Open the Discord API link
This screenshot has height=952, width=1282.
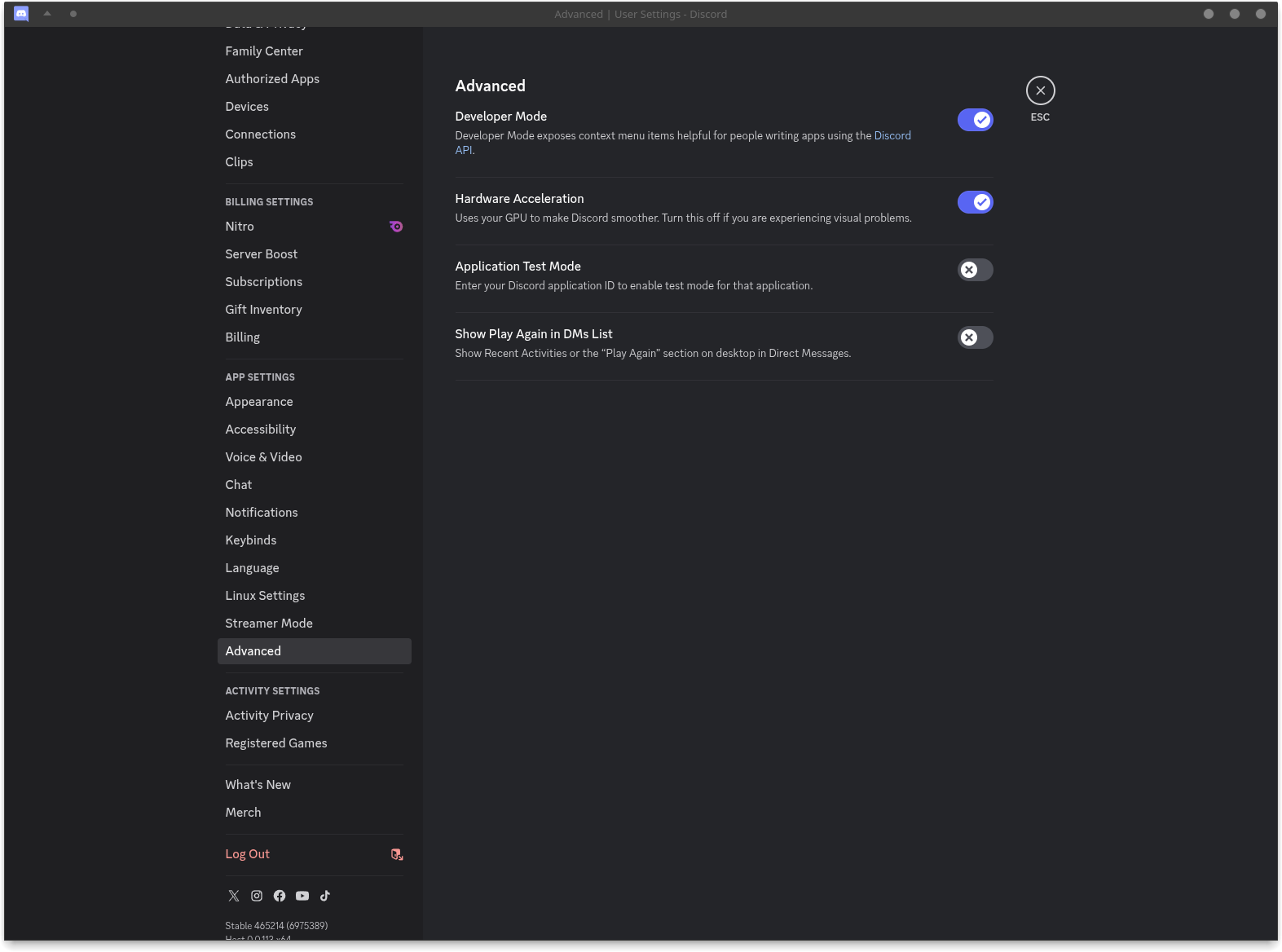click(892, 136)
